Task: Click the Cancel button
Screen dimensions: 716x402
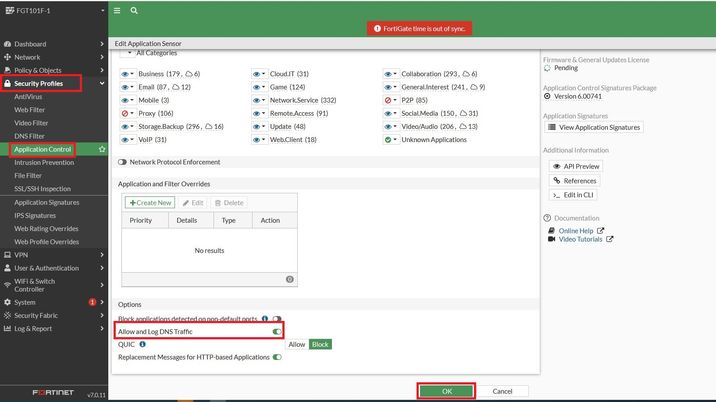Action: 502,391
